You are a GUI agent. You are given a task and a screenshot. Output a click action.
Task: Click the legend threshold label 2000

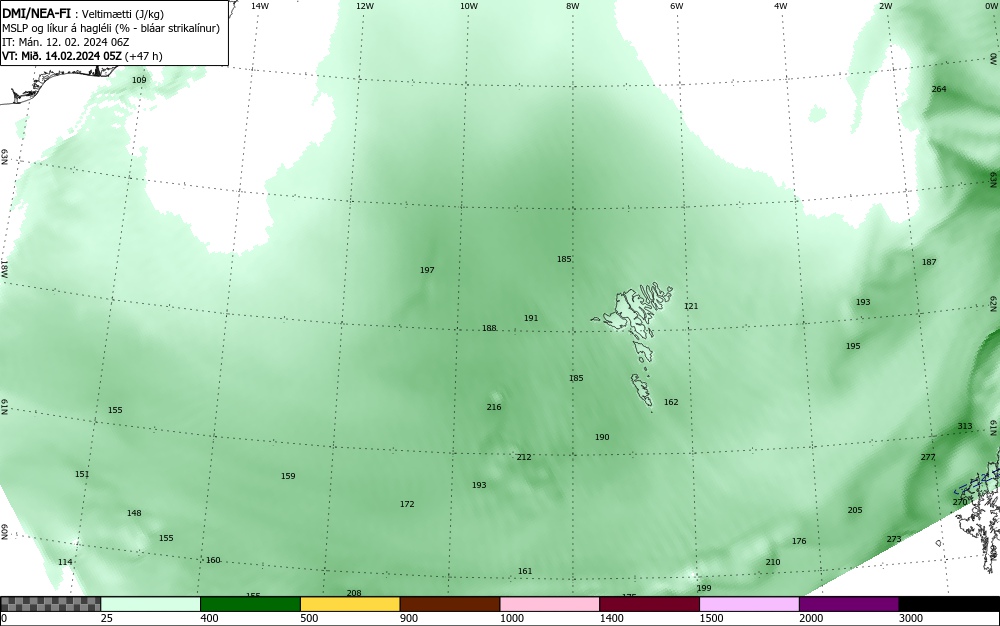(811, 618)
